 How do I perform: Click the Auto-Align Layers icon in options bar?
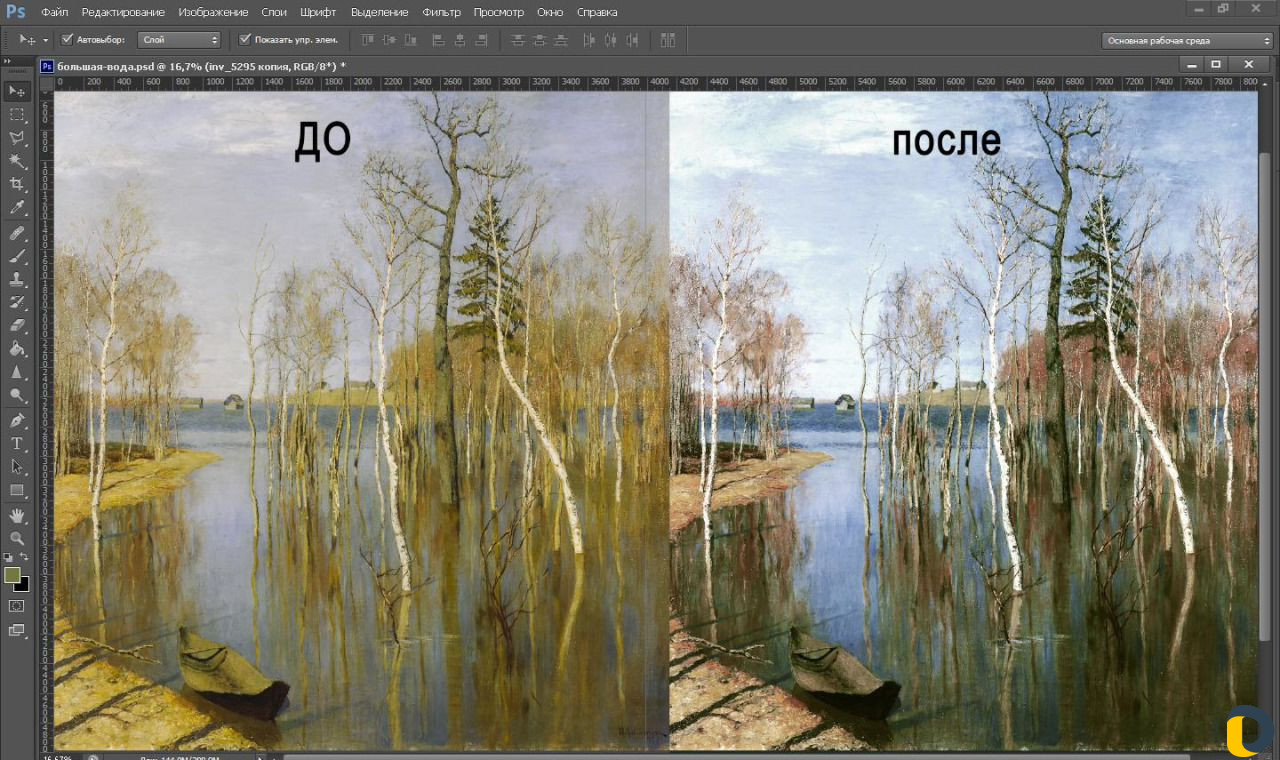coord(668,40)
